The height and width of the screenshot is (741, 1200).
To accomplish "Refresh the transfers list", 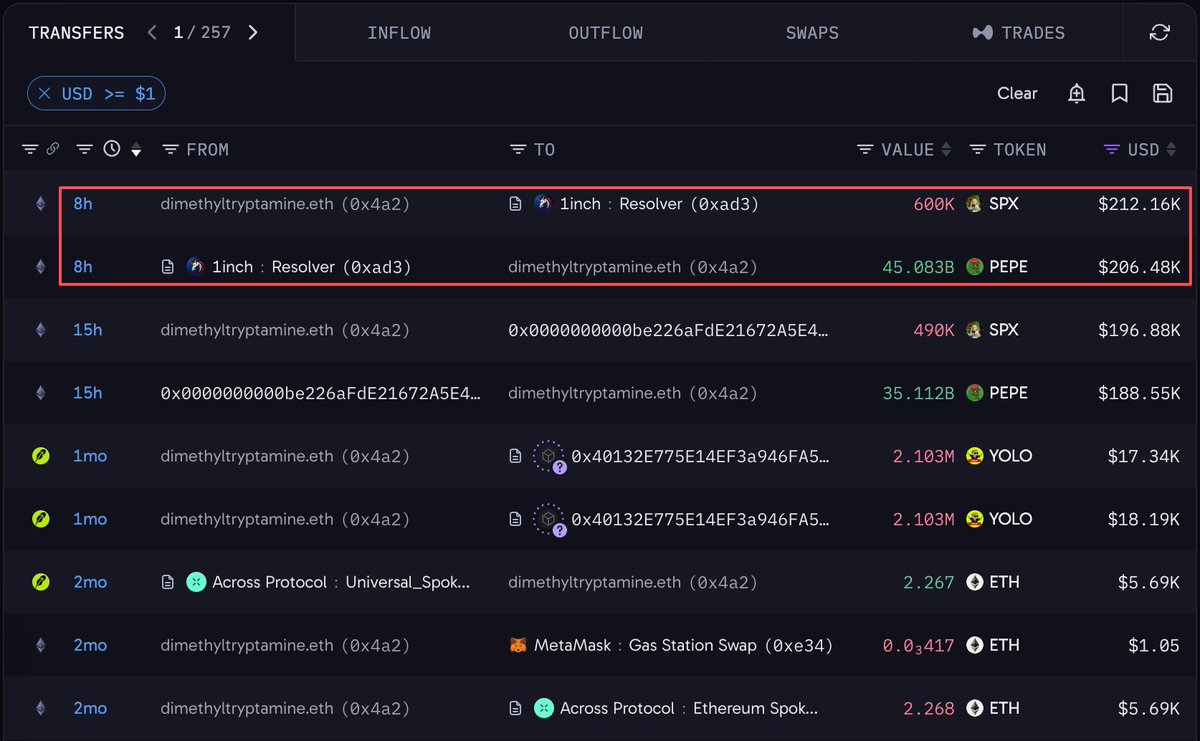I will [1160, 33].
